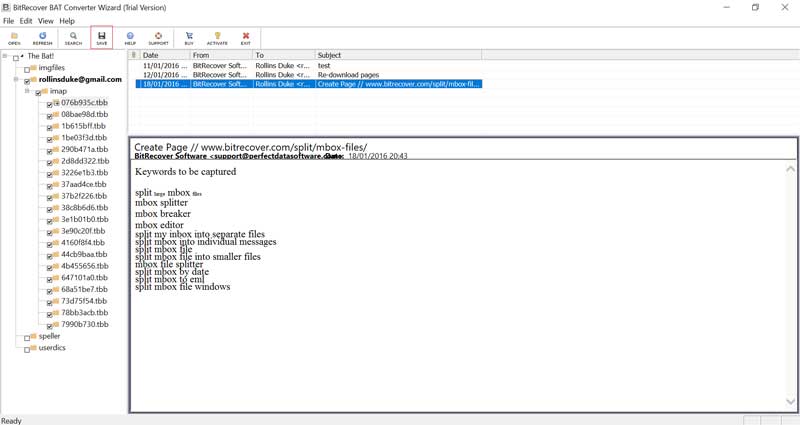800x425 pixels.
Task: Select the 647101a0.tbb tree item
Action: coord(85,278)
